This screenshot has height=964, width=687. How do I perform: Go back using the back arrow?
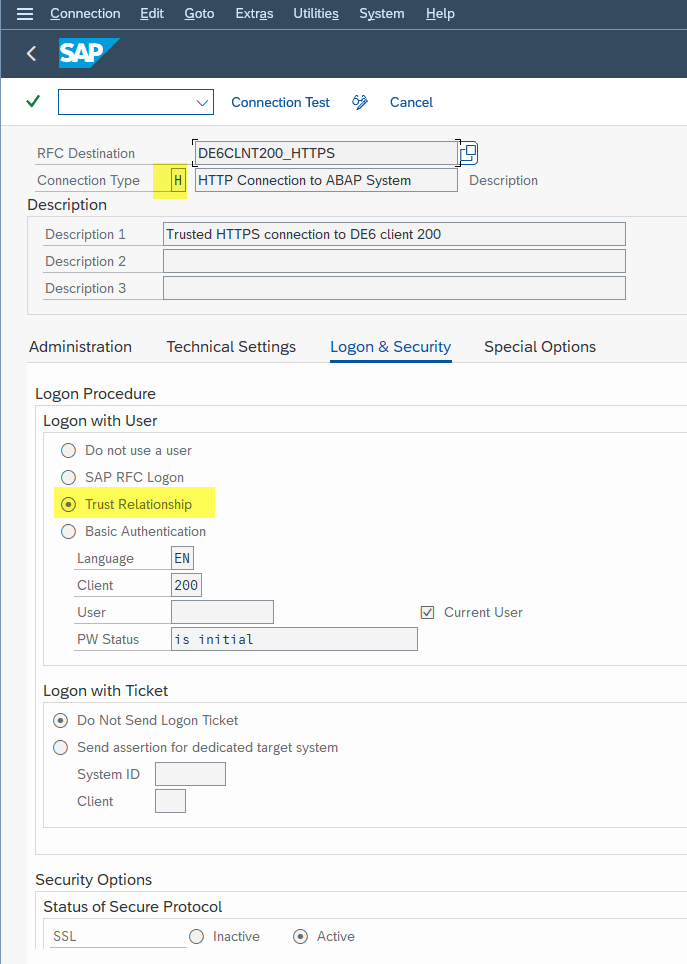[x=31, y=53]
